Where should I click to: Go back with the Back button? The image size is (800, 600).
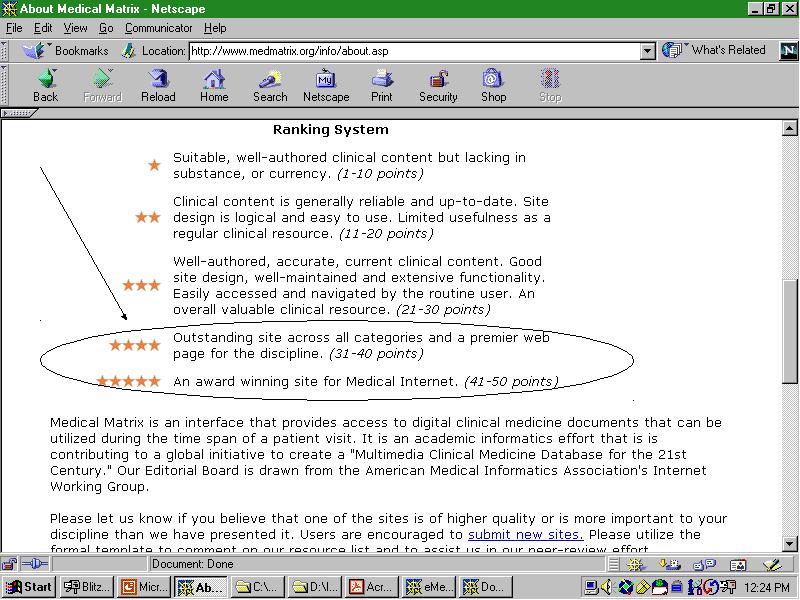coord(45,86)
